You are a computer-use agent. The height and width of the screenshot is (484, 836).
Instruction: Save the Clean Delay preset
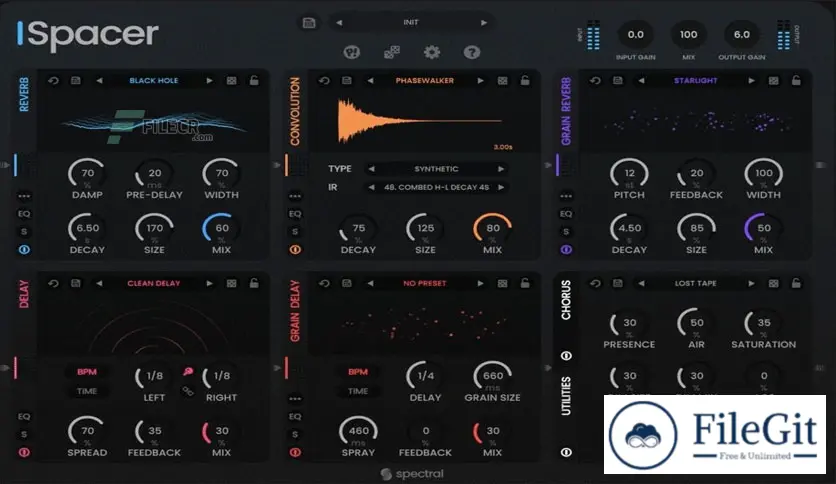(x=76, y=284)
